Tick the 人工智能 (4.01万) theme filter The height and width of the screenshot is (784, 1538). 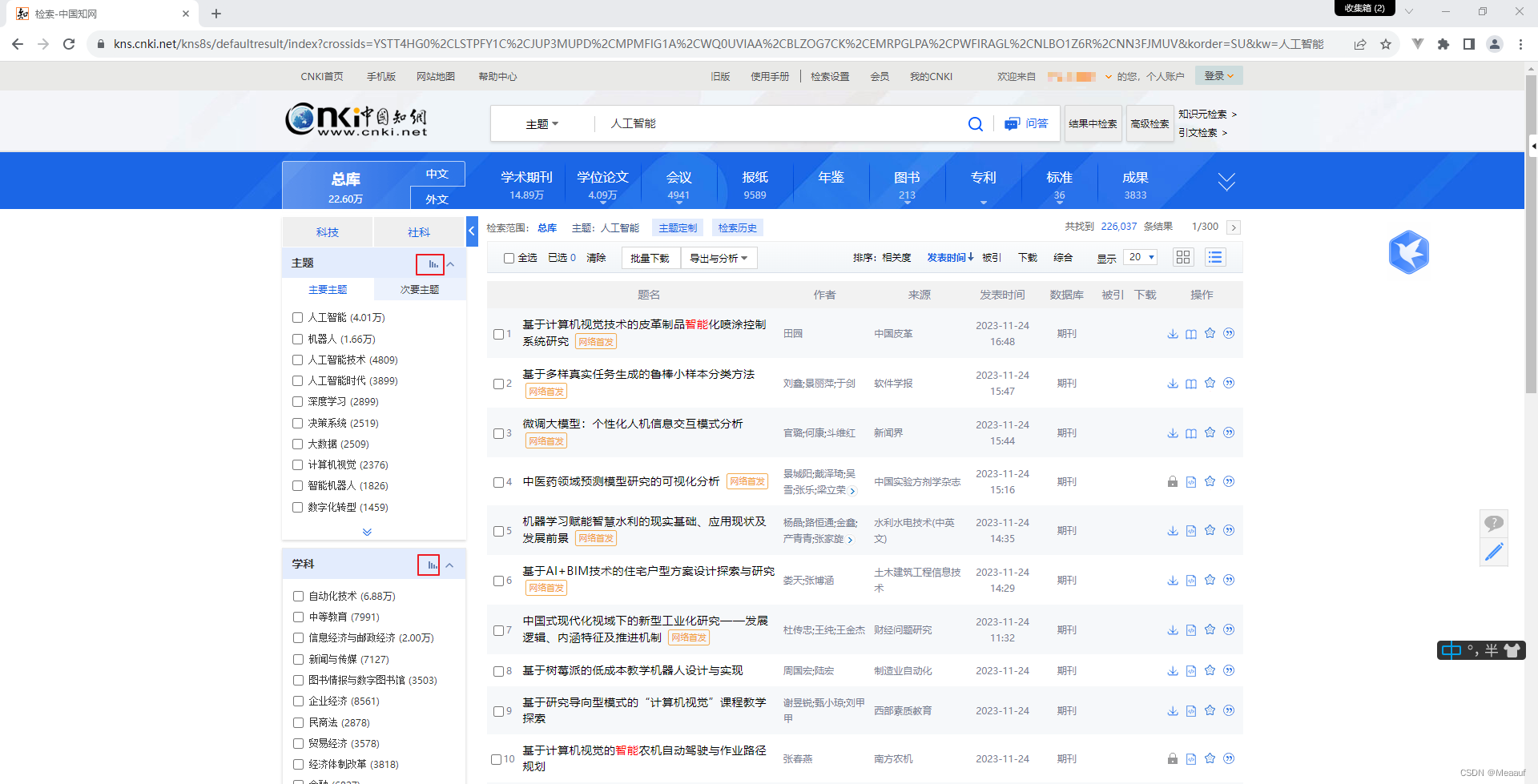[297, 318]
